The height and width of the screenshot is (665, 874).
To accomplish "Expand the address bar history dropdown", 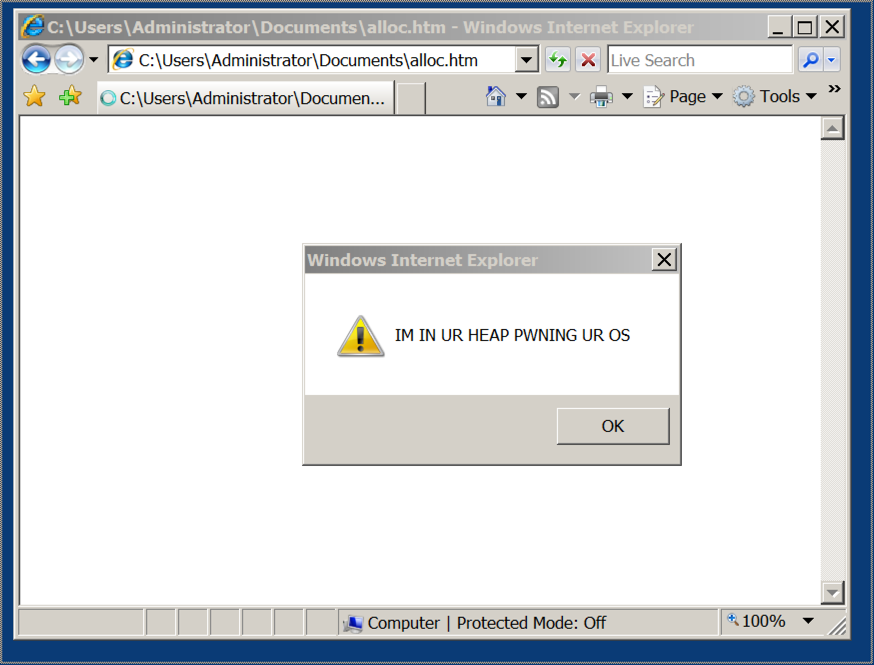I will pos(527,60).
